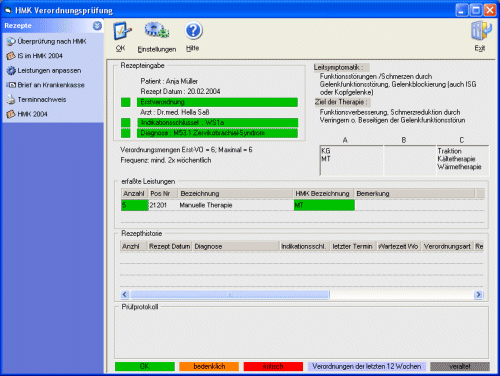Screen dimensions: 500x376
Task: Click the letzter Termin column header
Action: coord(353,246)
